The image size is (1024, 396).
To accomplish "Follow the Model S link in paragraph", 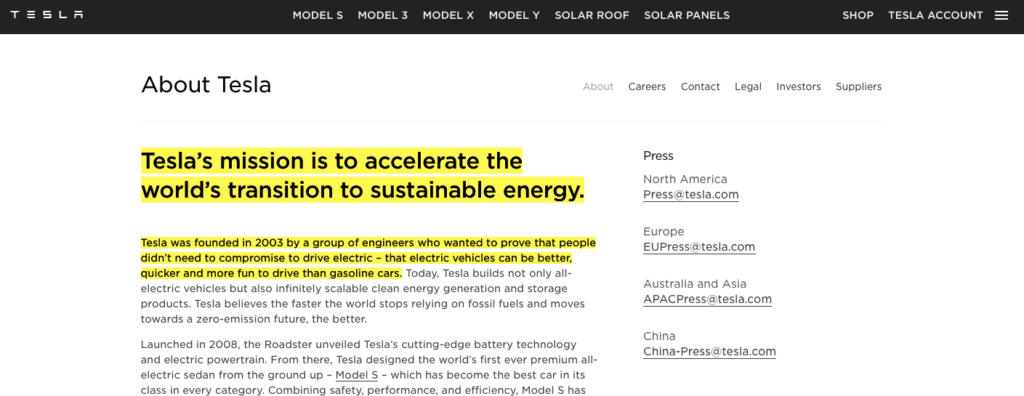I will click(x=357, y=375).
